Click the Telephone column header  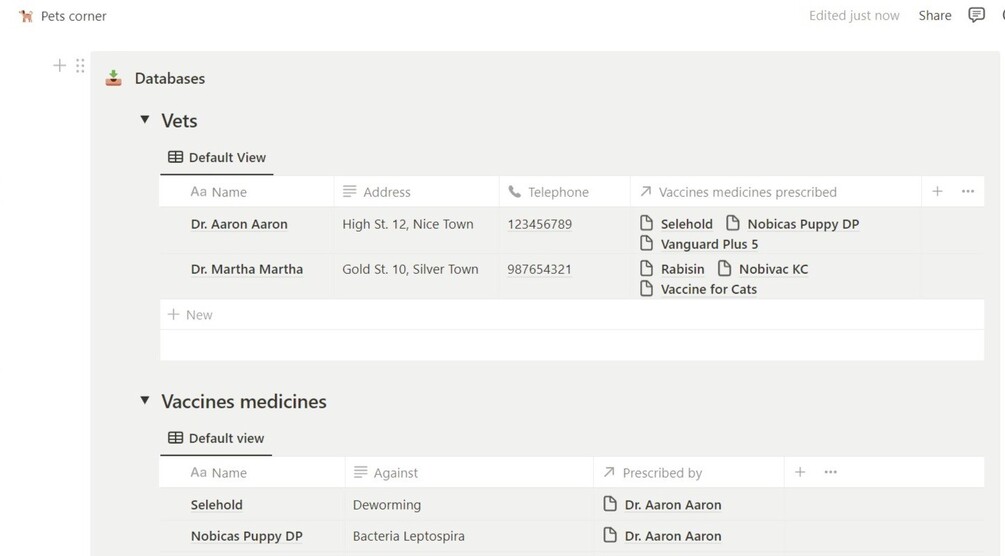click(x=557, y=192)
